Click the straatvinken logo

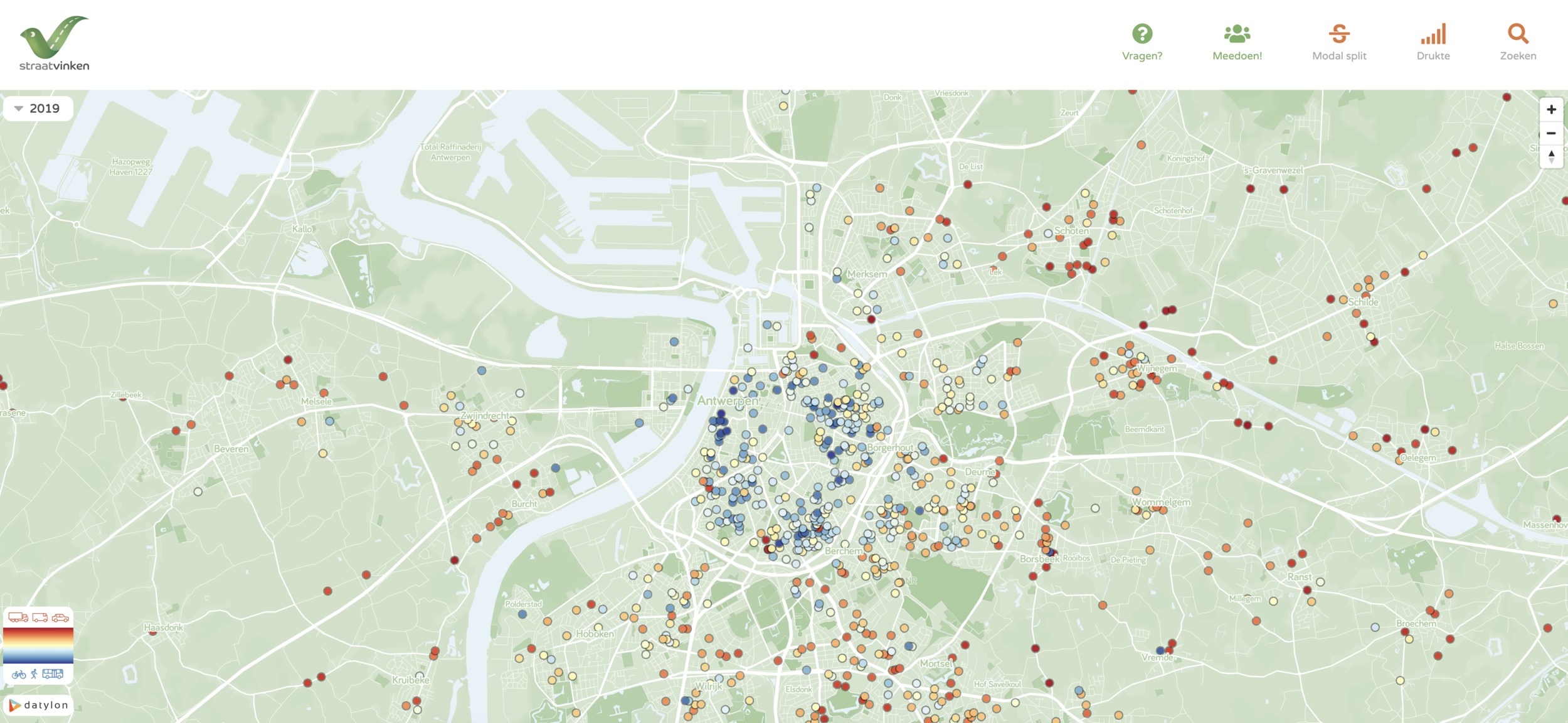[x=54, y=43]
